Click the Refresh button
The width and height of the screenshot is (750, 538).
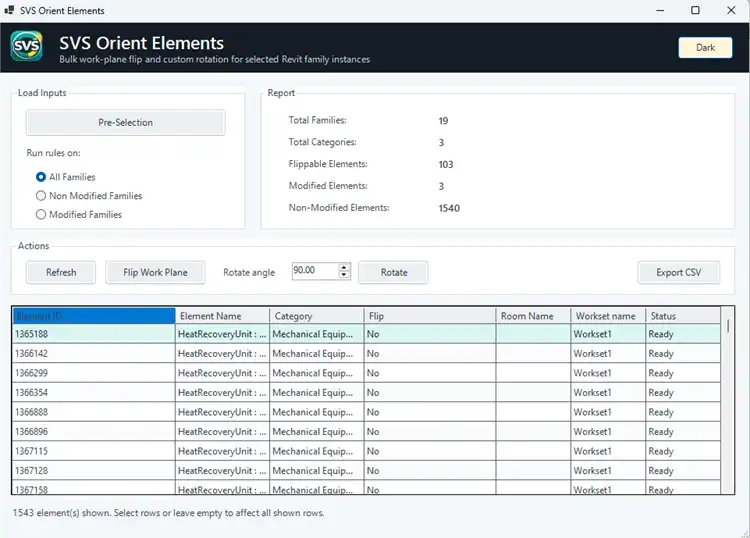click(x=61, y=273)
